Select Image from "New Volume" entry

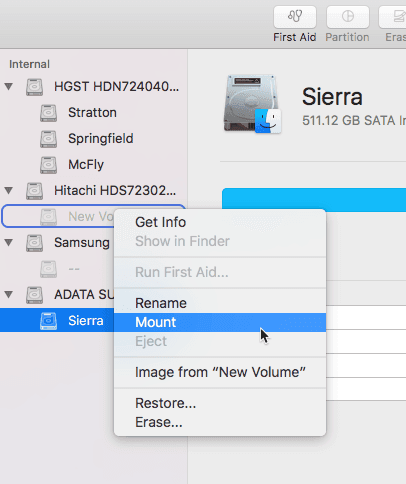pos(220,372)
